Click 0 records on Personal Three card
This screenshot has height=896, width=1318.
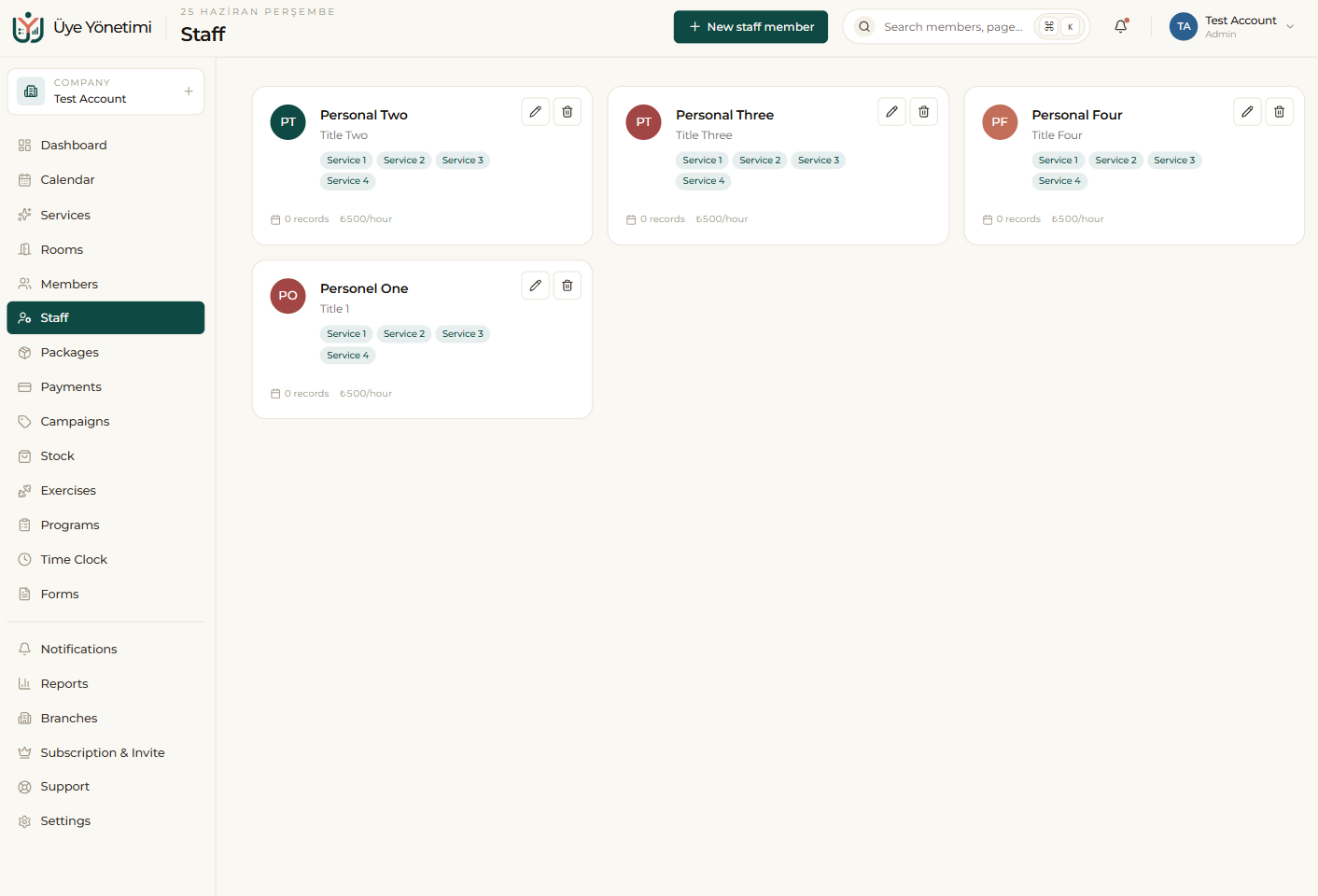[655, 219]
